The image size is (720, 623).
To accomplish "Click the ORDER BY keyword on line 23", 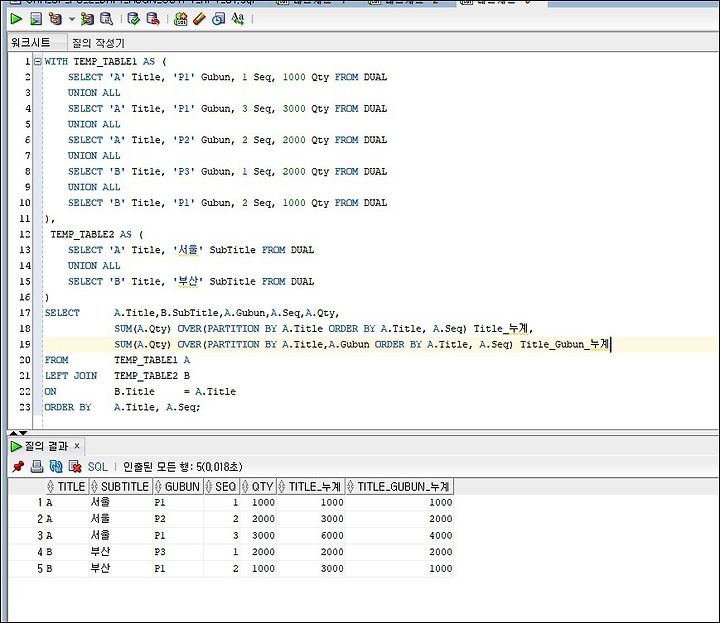I will pyautogui.click(x=68, y=407).
